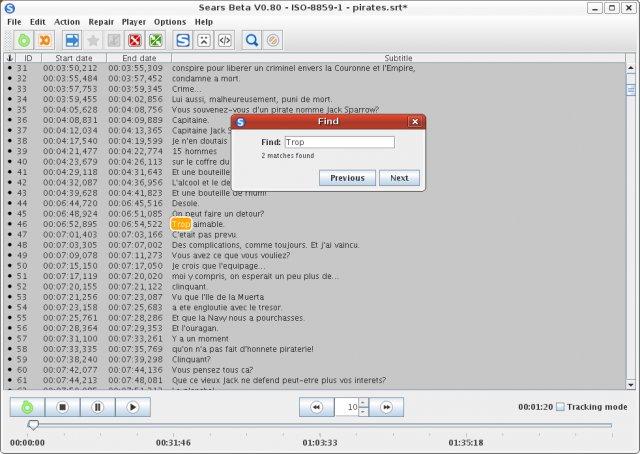Click start time 00:07:09,078 of row 49

tap(70, 256)
